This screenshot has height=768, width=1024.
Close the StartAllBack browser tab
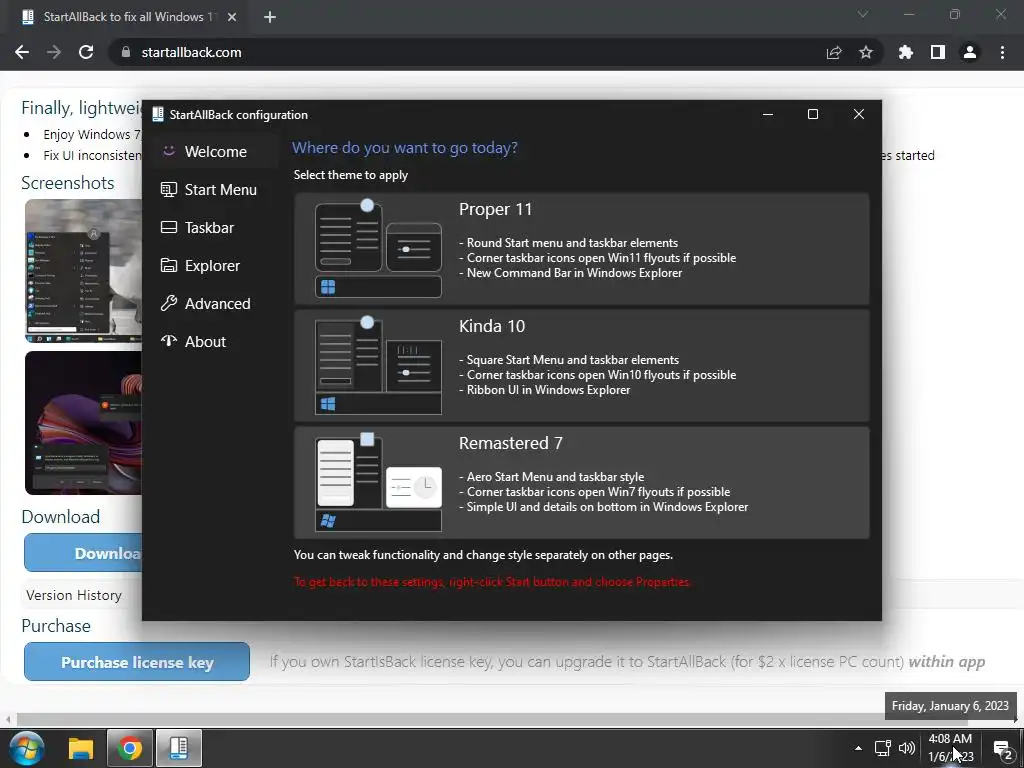coord(232,17)
